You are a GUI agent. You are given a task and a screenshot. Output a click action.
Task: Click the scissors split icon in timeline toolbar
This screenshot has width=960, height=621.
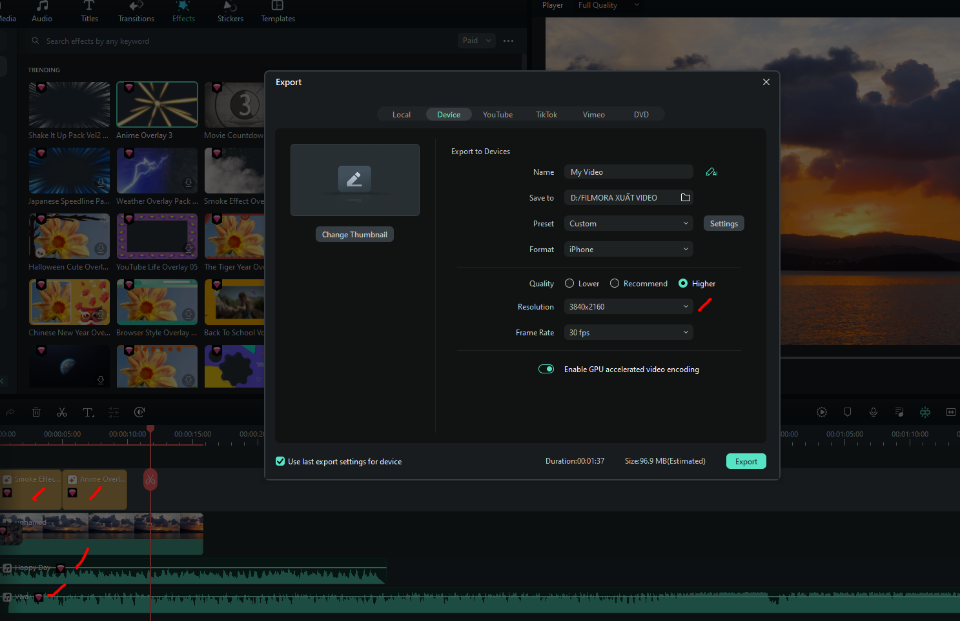[x=62, y=412]
